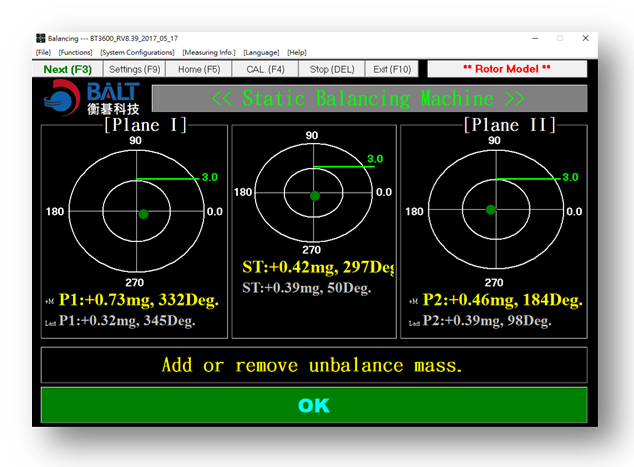Screen dimensions: 634x467
Task: Open the System Configurations menu
Action: coord(138,52)
